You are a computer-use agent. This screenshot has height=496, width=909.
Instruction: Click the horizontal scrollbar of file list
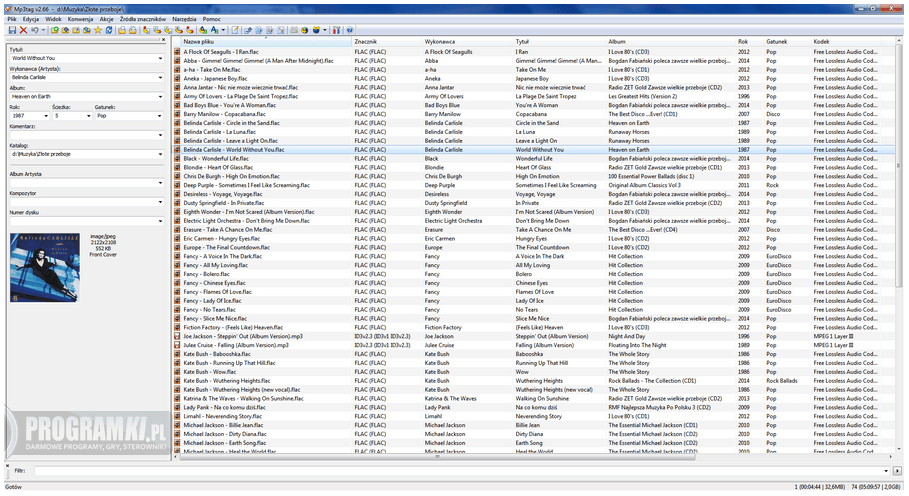(438, 457)
